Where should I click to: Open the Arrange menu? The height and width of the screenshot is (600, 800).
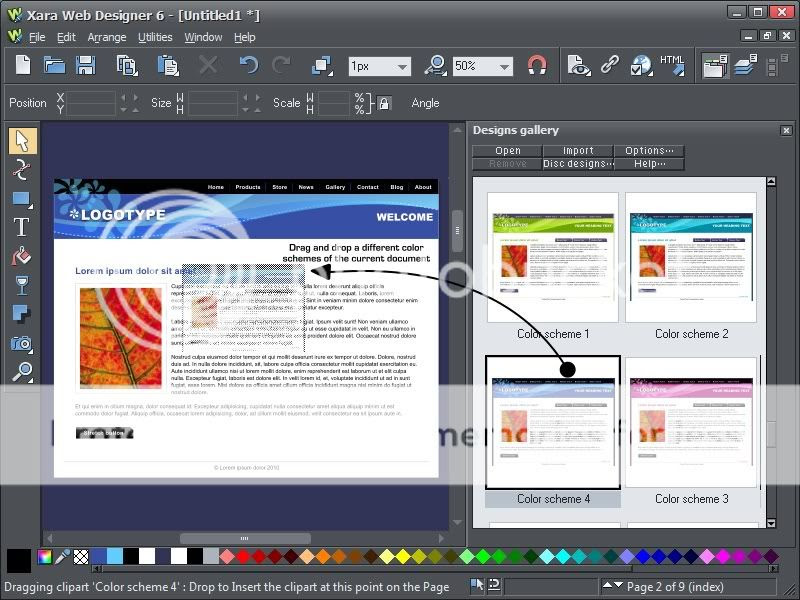pos(107,37)
